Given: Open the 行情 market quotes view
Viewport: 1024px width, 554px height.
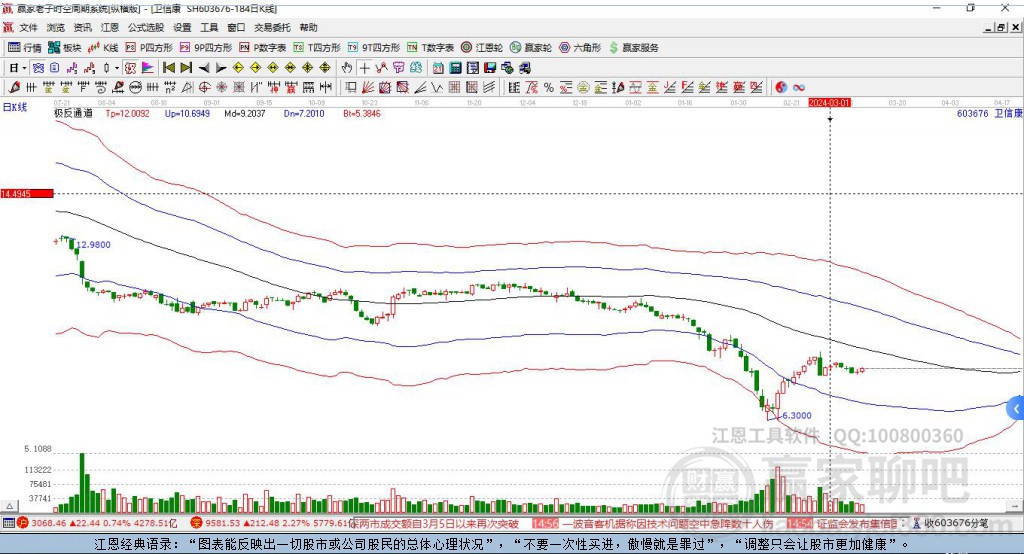Looking at the screenshot, I should pyautogui.click(x=24, y=48).
